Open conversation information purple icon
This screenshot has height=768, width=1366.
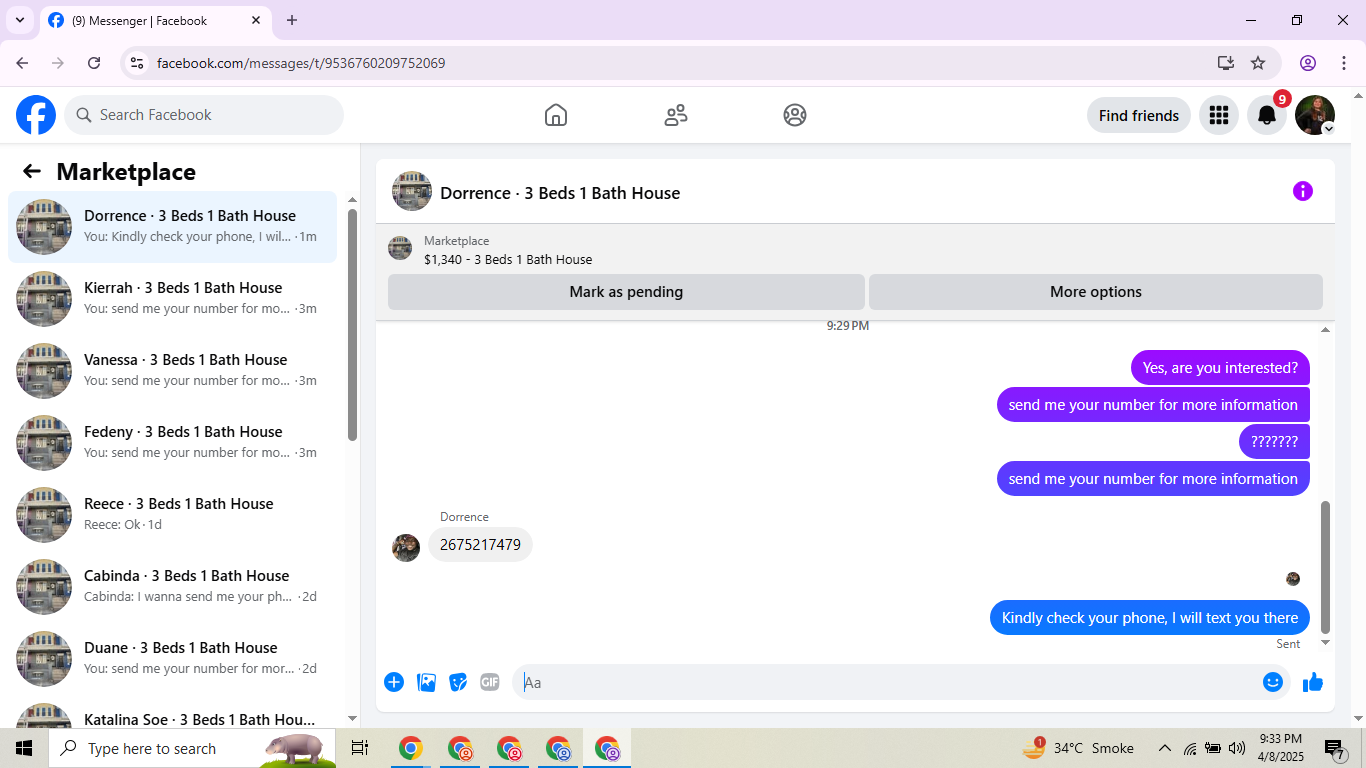coord(1302,191)
